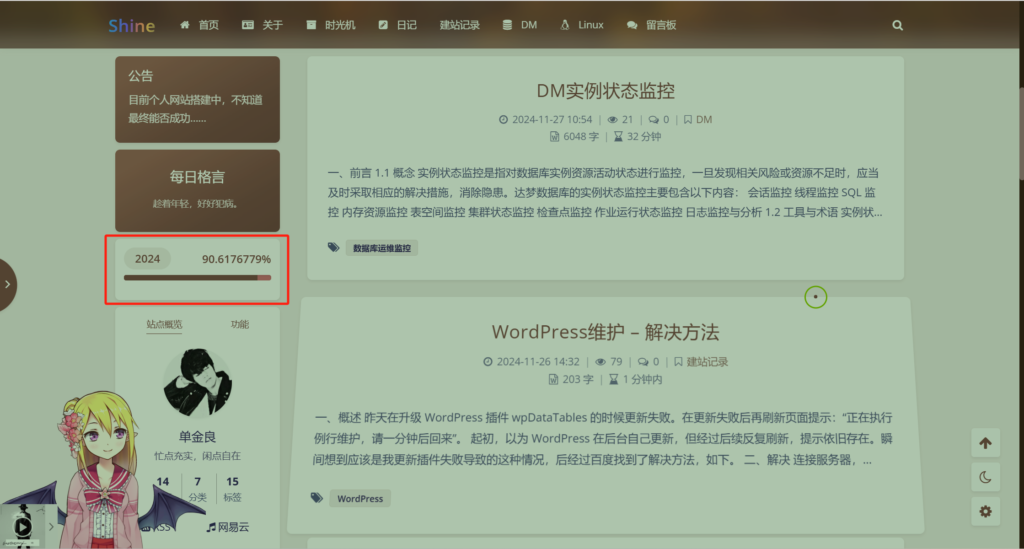Click the search magnifier icon in navbar
The height and width of the screenshot is (549, 1024).
[897, 25]
